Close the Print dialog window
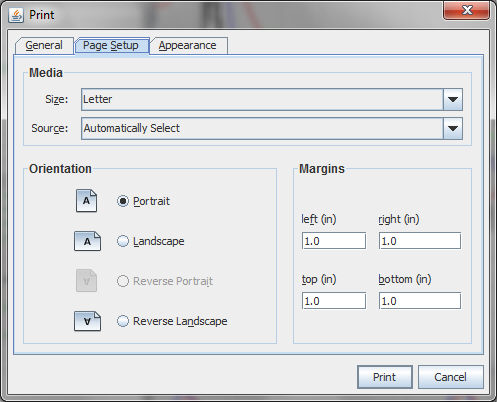Screen dimensions: 497x402 point(466,10)
